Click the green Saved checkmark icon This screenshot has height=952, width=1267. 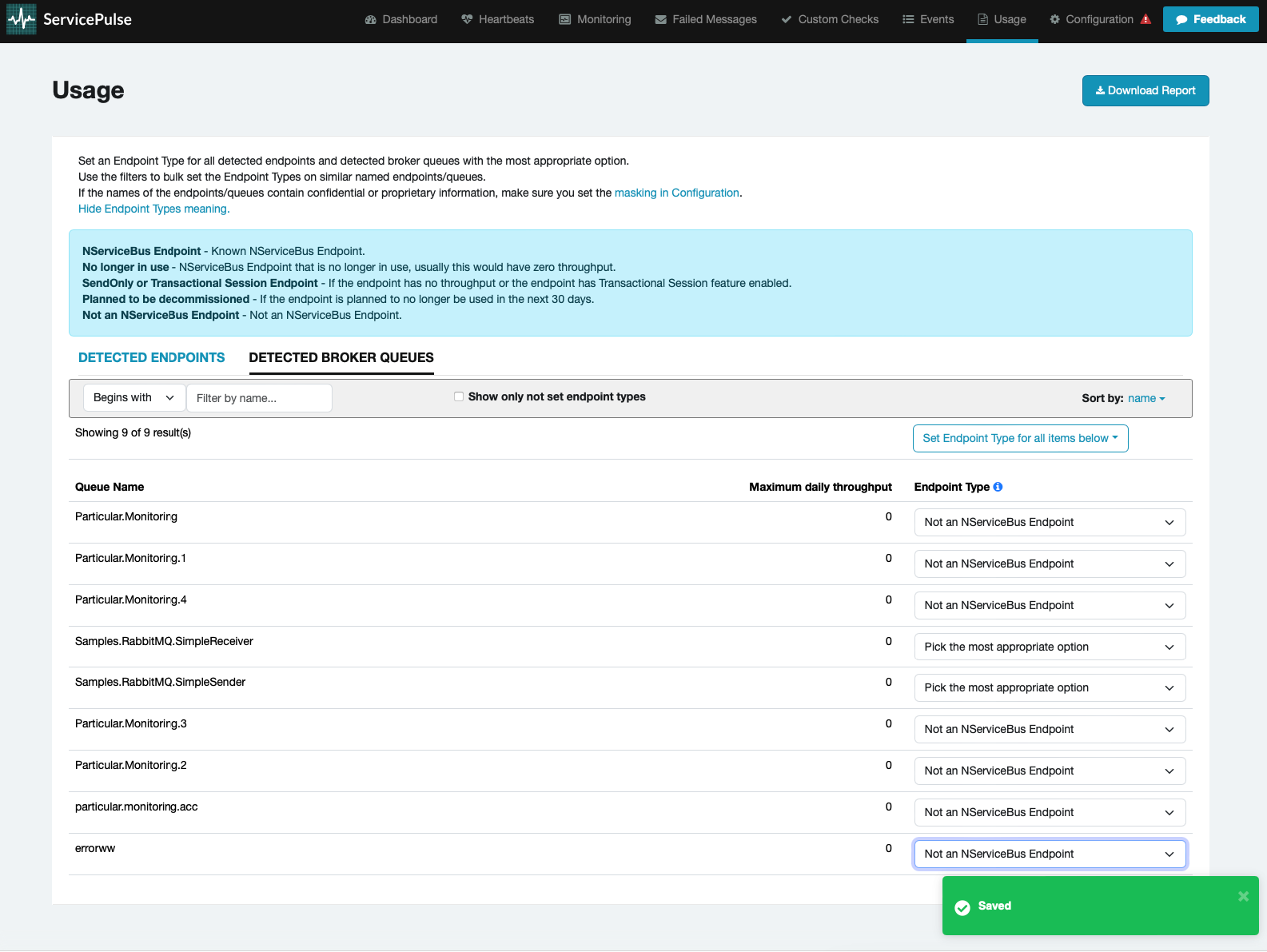pyautogui.click(x=962, y=906)
